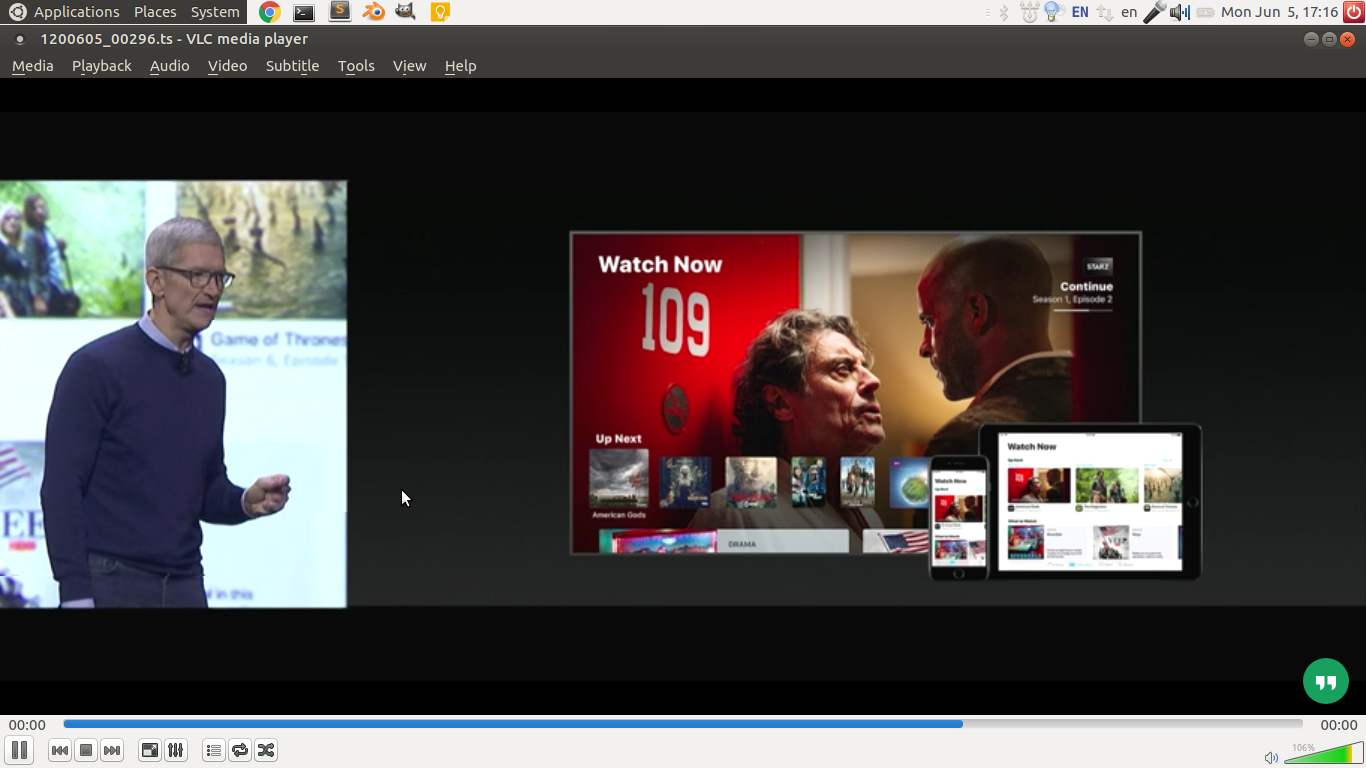Open the Tools menu in VLC
The width and height of the screenshot is (1366, 768).
(x=356, y=66)
